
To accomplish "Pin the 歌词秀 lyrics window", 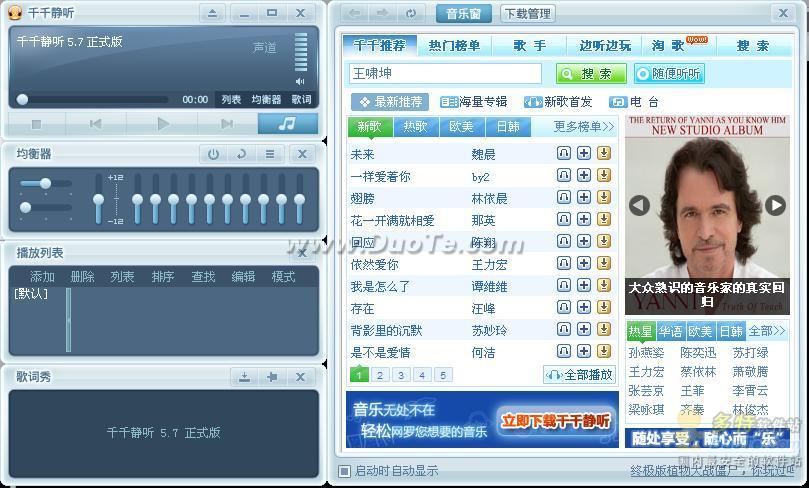I will coord(272,377).
